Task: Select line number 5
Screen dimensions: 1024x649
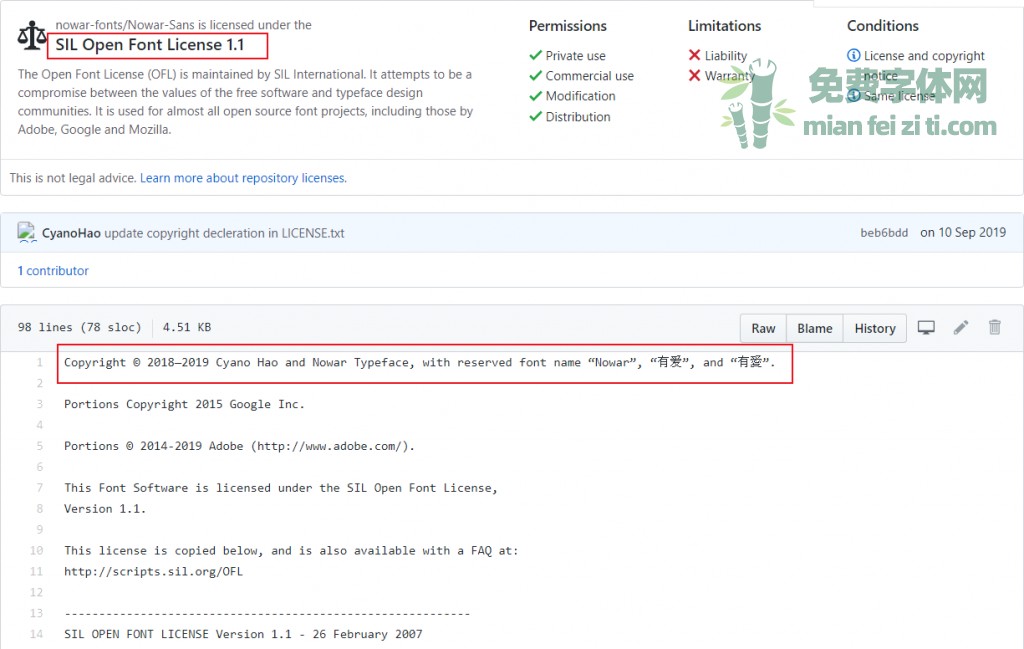Action: point(39,446)
